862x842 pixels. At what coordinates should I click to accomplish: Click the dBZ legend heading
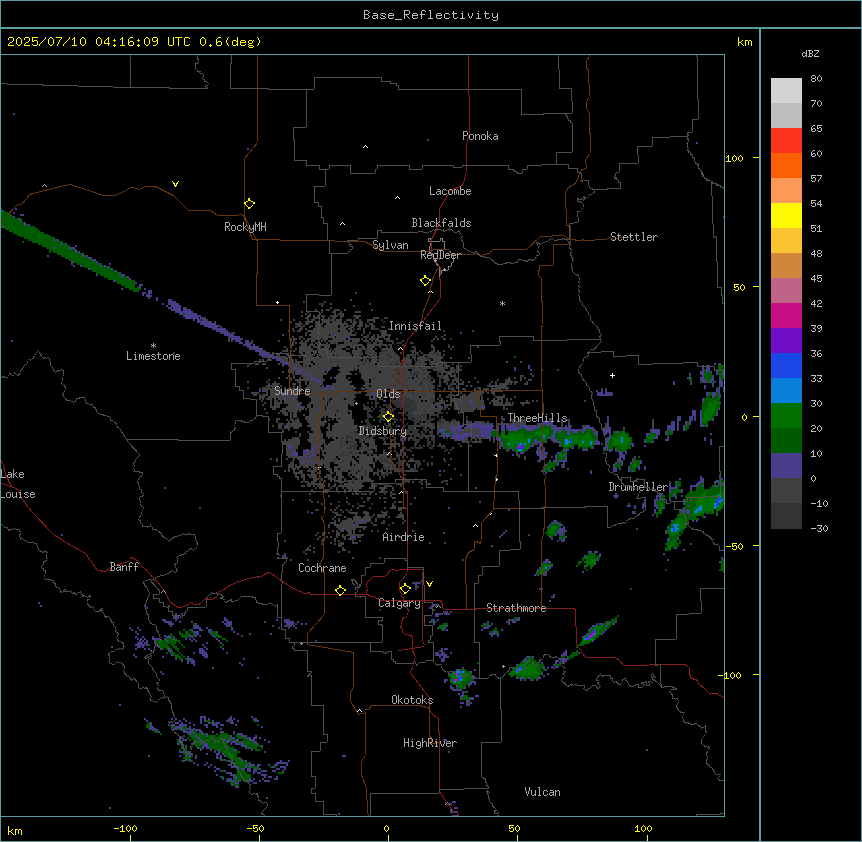[x=810, y=53]
